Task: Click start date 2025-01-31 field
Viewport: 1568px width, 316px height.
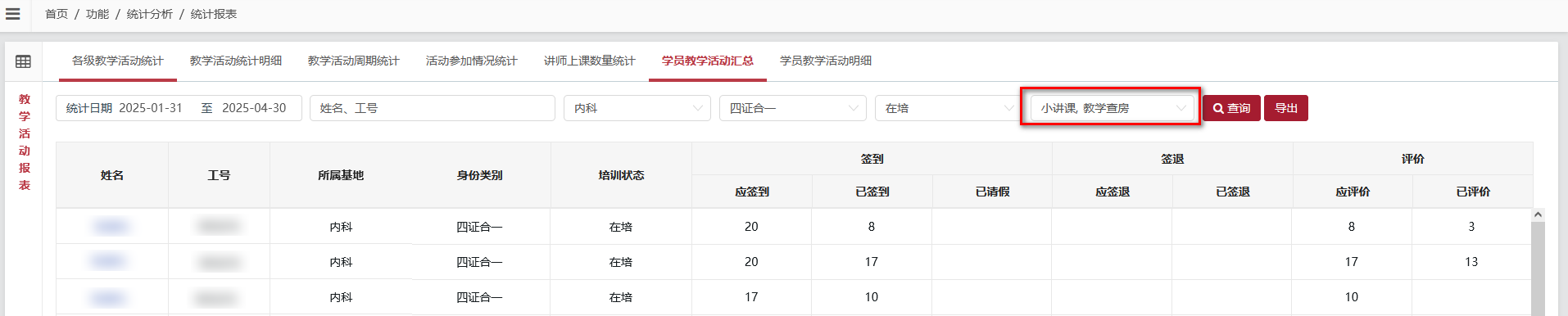Action: click(151, 108)
